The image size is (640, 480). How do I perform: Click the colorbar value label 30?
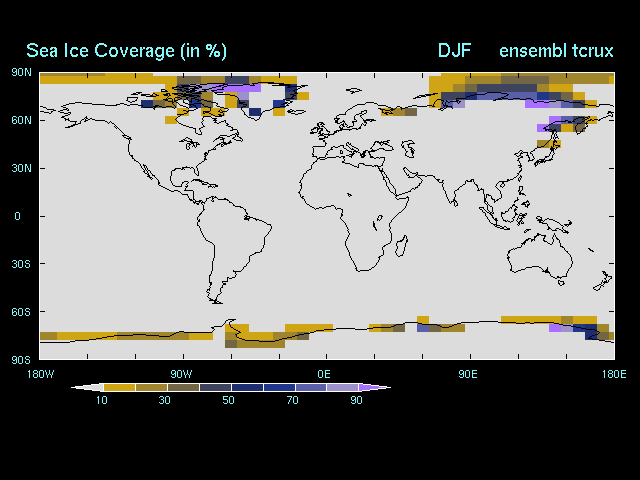(x=164, y=400)
